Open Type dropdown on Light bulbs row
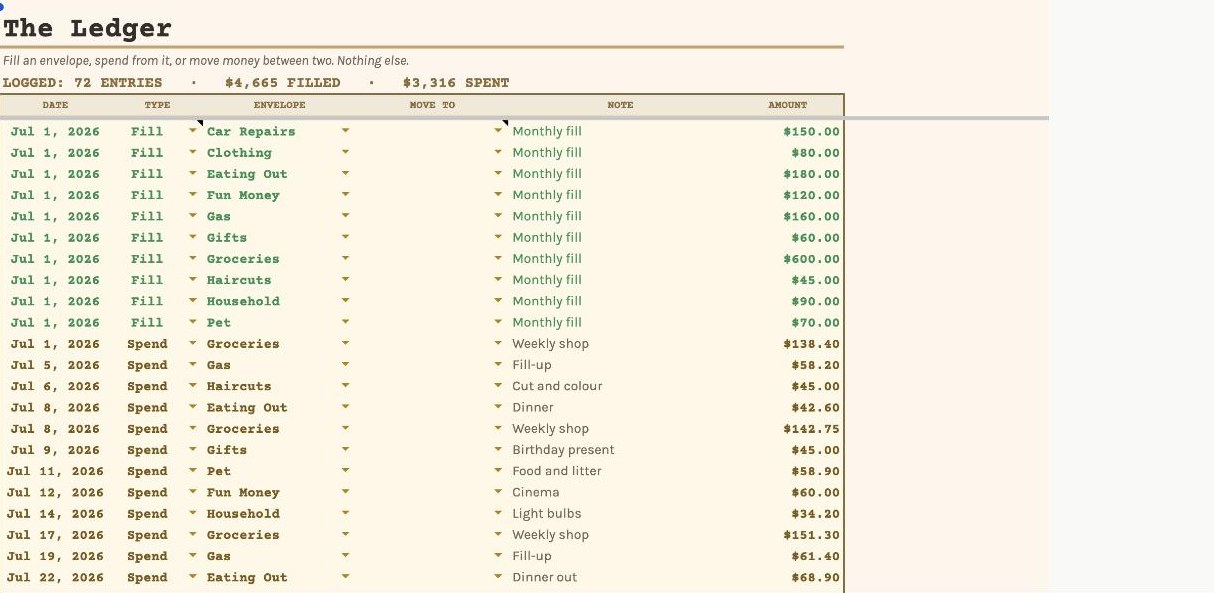 coord(193,514)
